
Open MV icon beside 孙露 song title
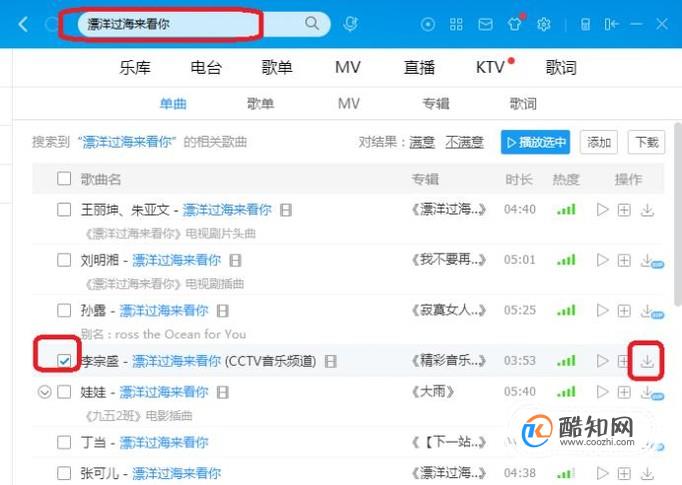[223, 311]
